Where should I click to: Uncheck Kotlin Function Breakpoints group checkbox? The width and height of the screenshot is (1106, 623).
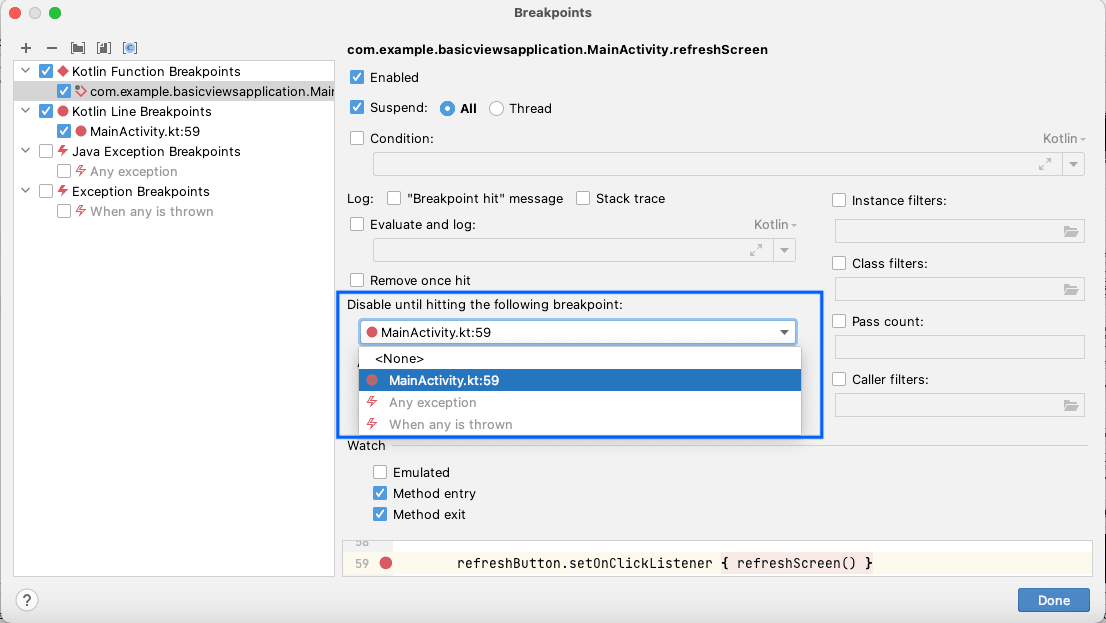pyautogui.click(x=46, y=71)
